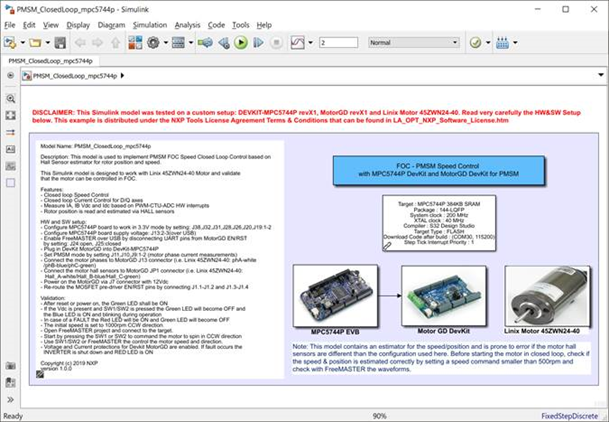Open the Tools menu
The image size is (609, 422).
pyautogui.click(x=240, y=25)
